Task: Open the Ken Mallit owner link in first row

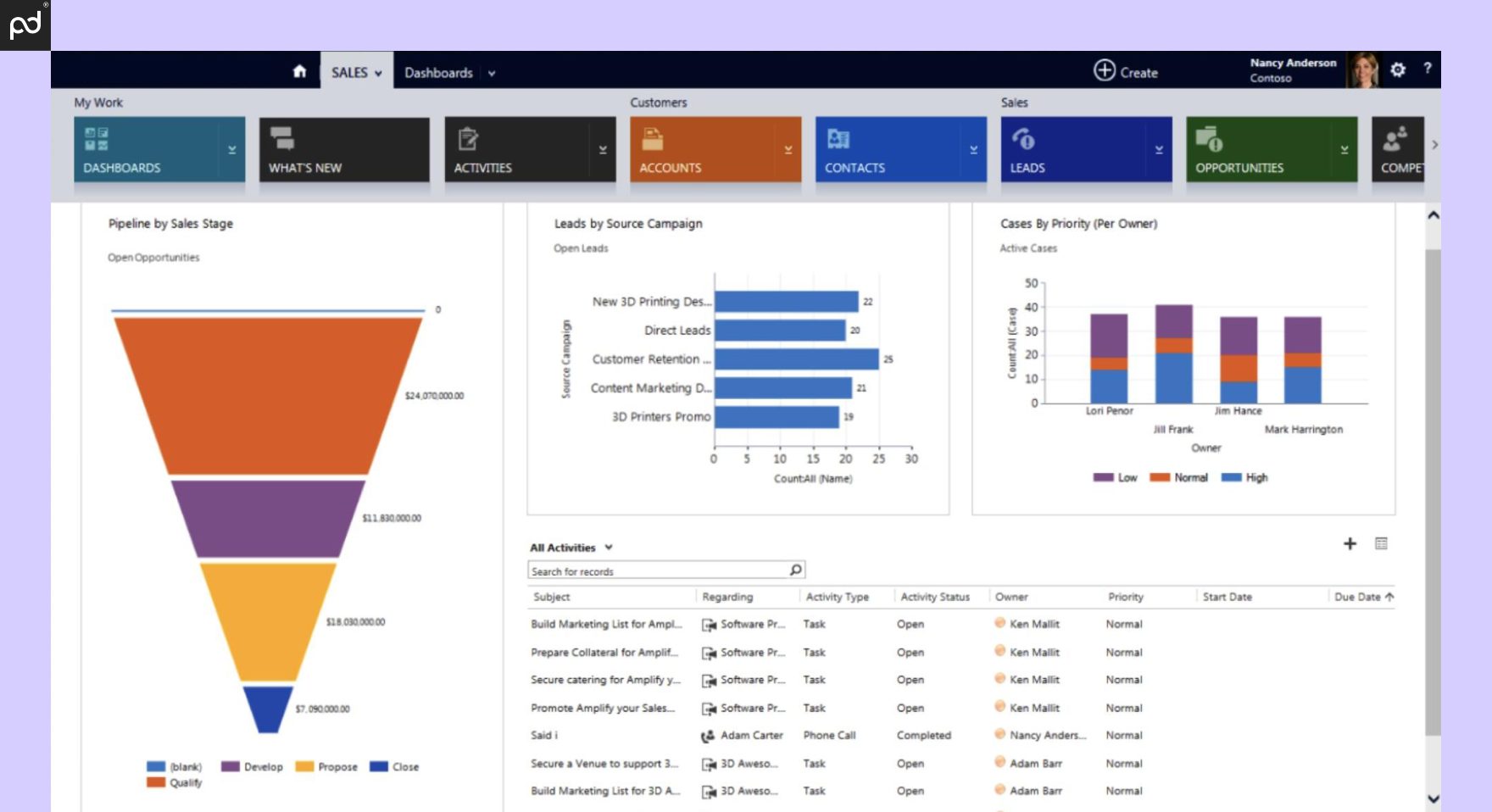Action: pyautogui.click(x=1033, y=624)
